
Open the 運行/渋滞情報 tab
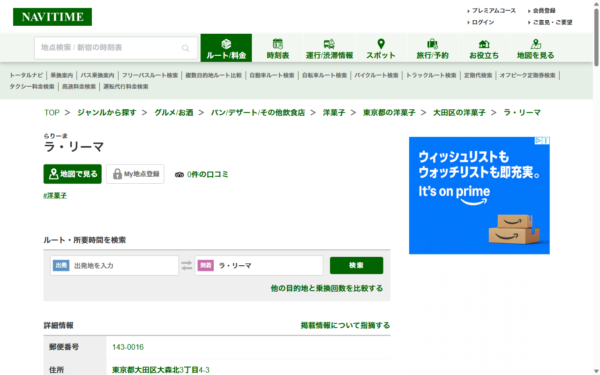(x=329, y=49)
